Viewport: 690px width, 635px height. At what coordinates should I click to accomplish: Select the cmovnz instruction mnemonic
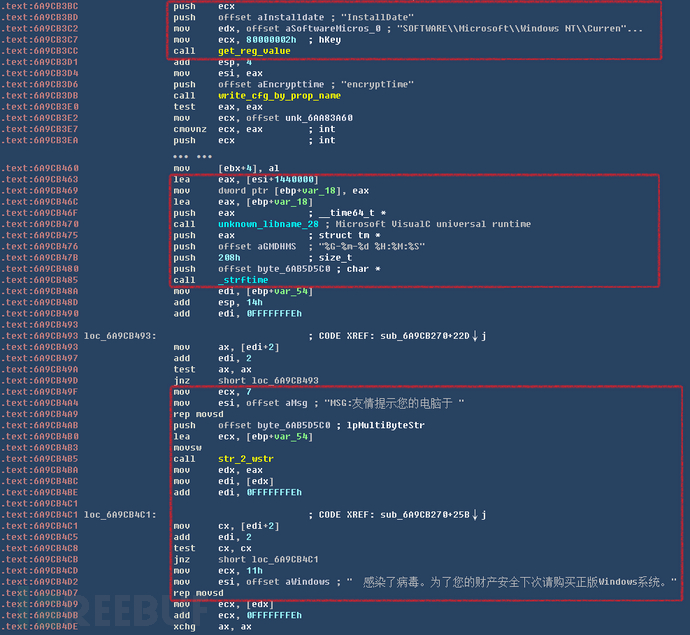(190, 129)
